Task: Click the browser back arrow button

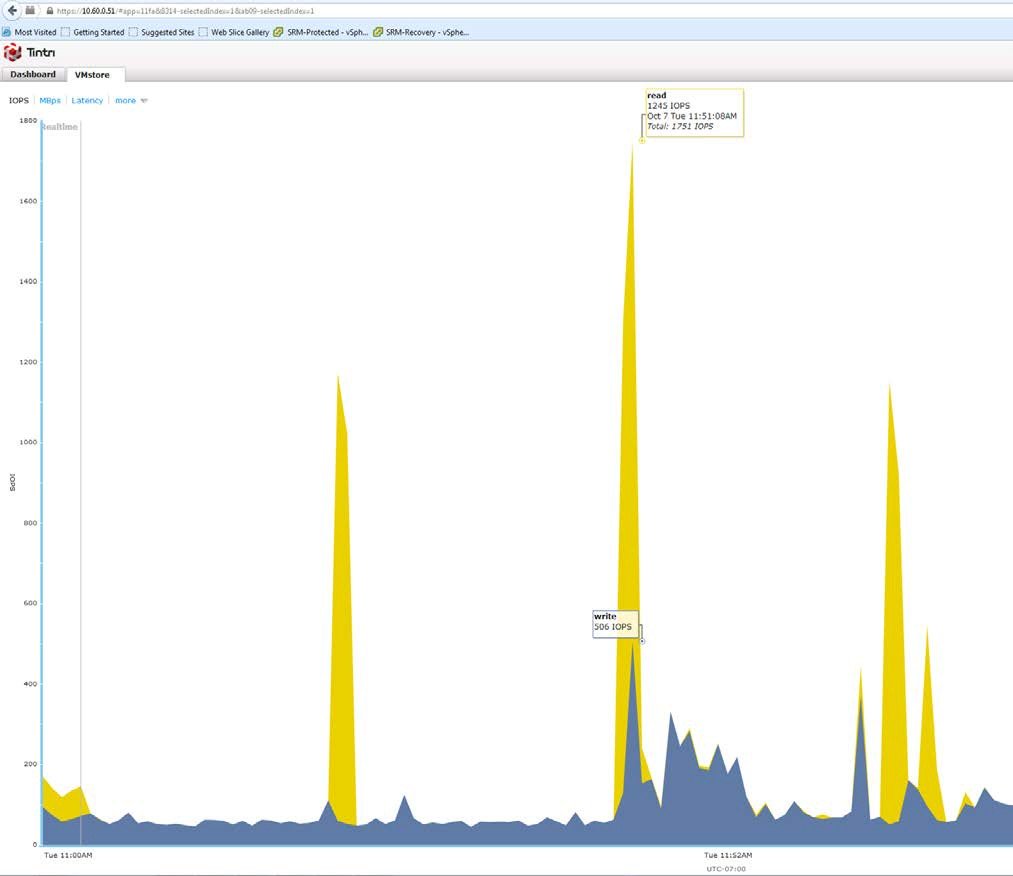Action: click(11, 10)
